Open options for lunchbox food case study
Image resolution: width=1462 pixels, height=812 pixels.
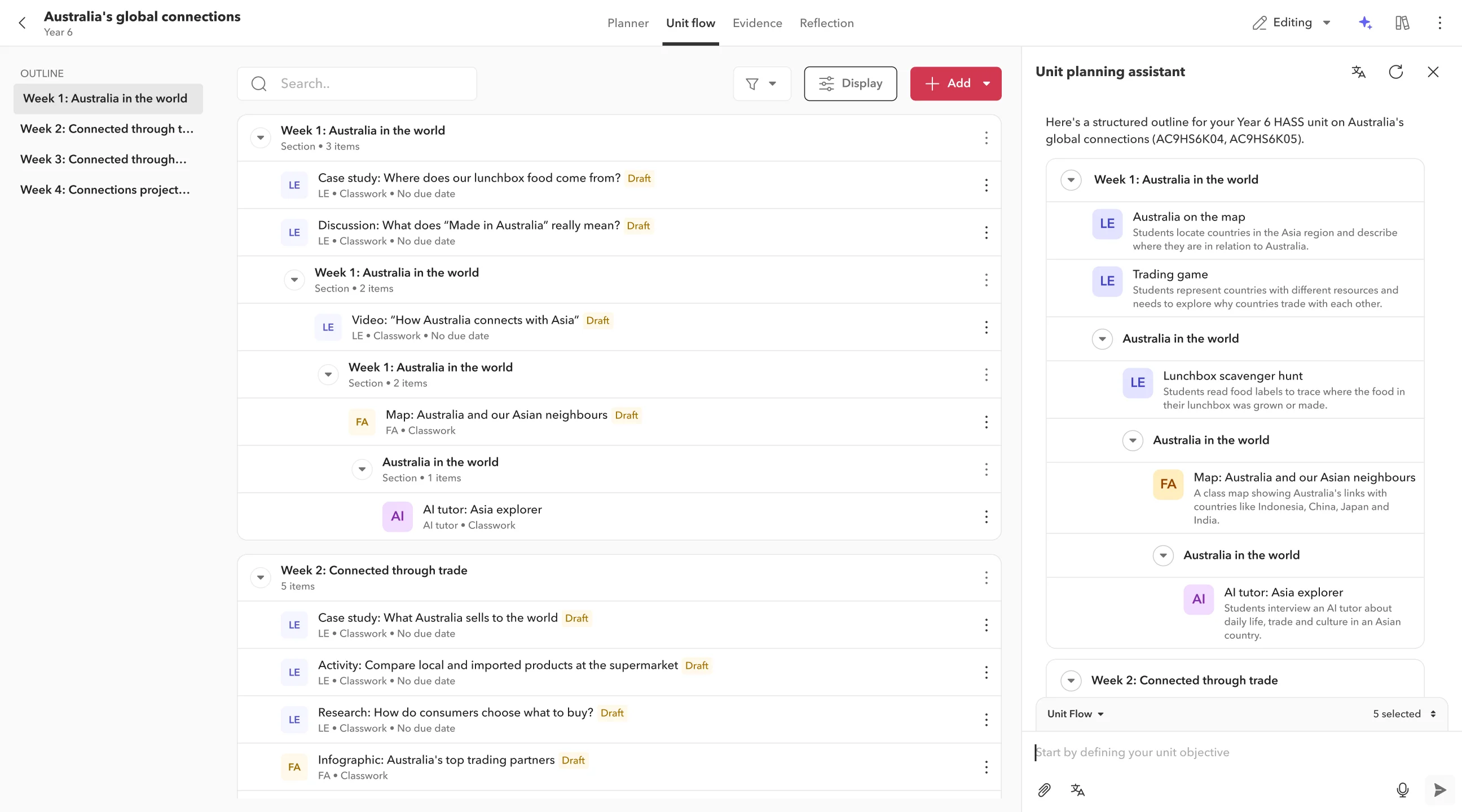987,185
